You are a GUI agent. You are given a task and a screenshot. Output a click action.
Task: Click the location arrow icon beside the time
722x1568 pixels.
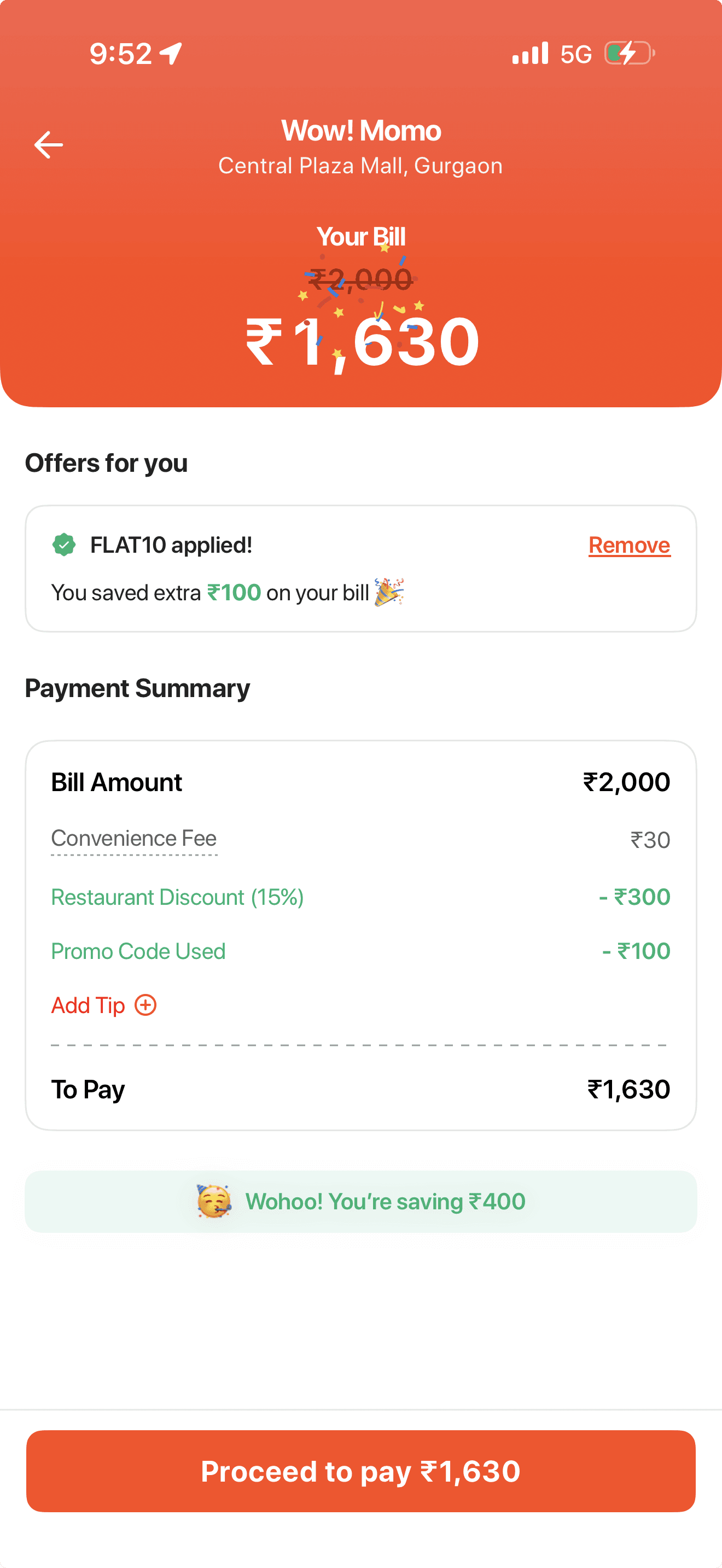point(171,54)
